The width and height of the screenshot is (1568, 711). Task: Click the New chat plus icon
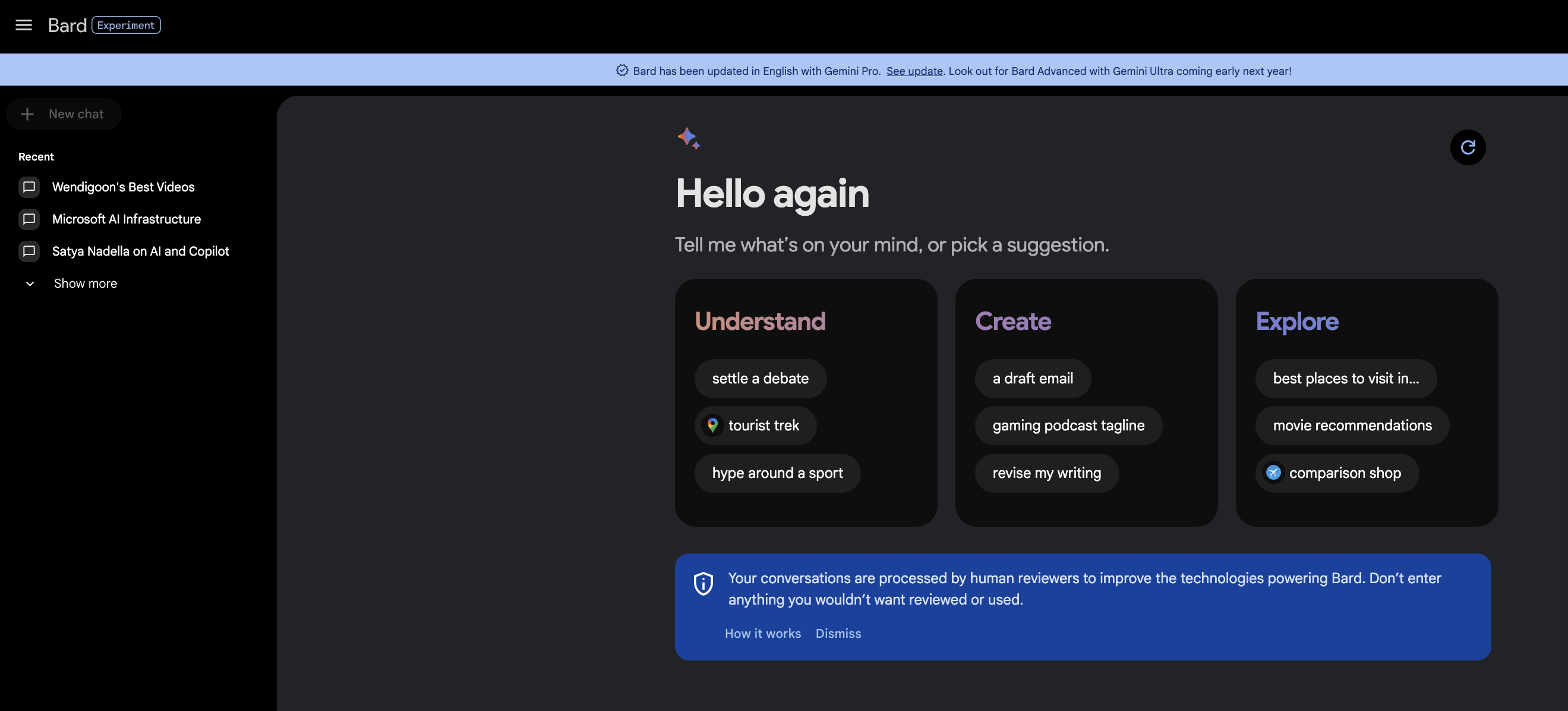27,114
